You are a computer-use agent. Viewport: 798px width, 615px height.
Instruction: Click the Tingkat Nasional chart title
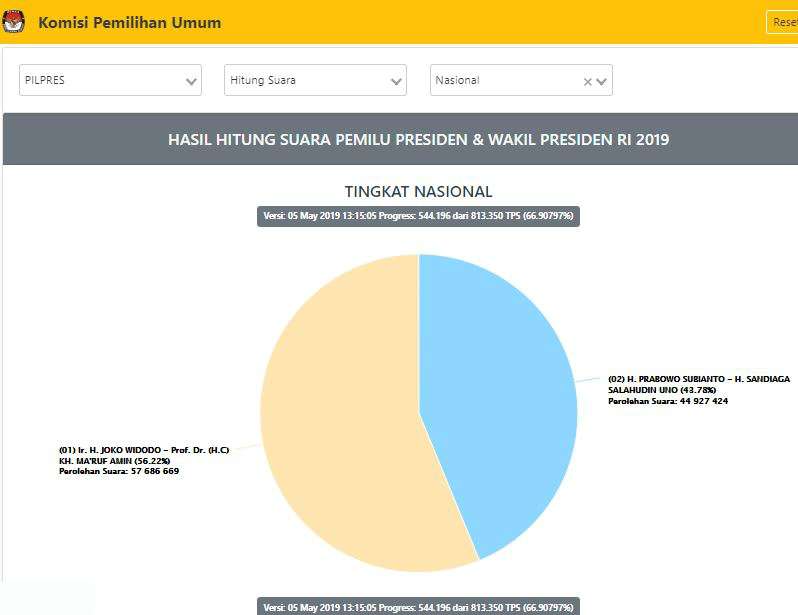418,191
